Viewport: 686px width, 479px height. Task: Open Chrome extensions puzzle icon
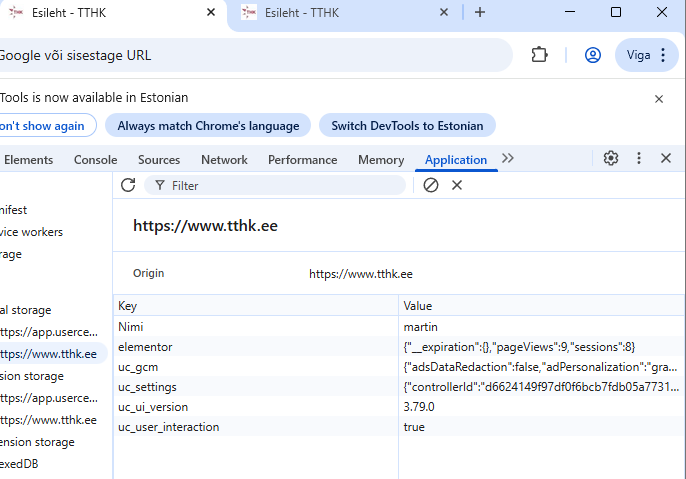539,55
